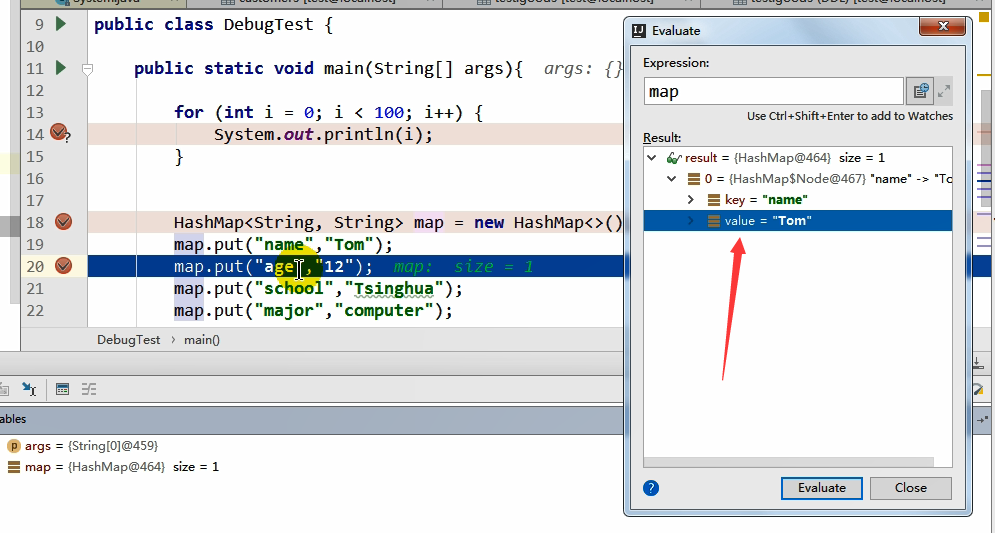Collapse the result HashMap@464 node
This screenshot has width=995, height=533.
[652, 157]
